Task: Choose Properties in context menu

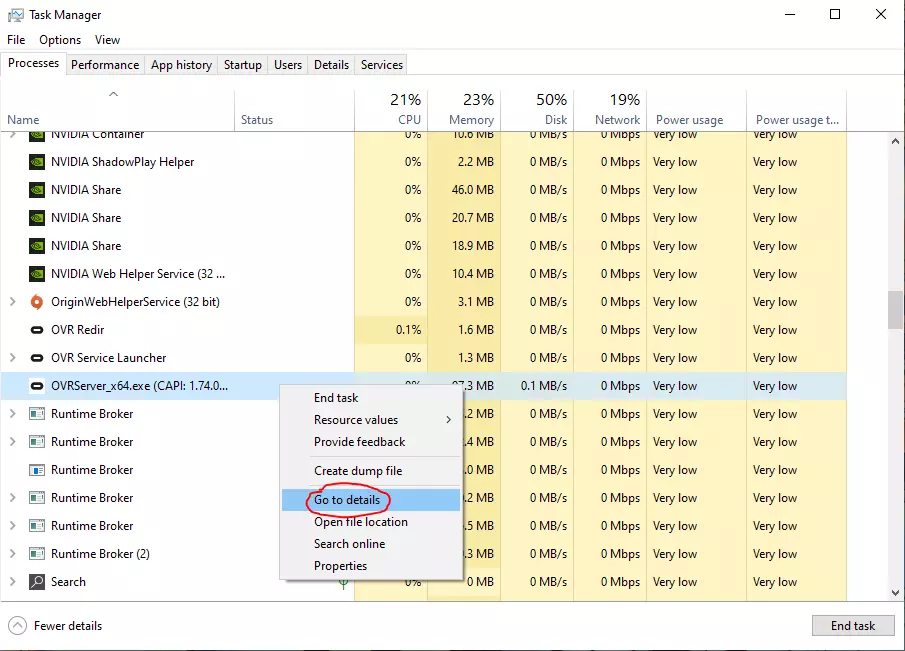Action: (x=371, y=566)
